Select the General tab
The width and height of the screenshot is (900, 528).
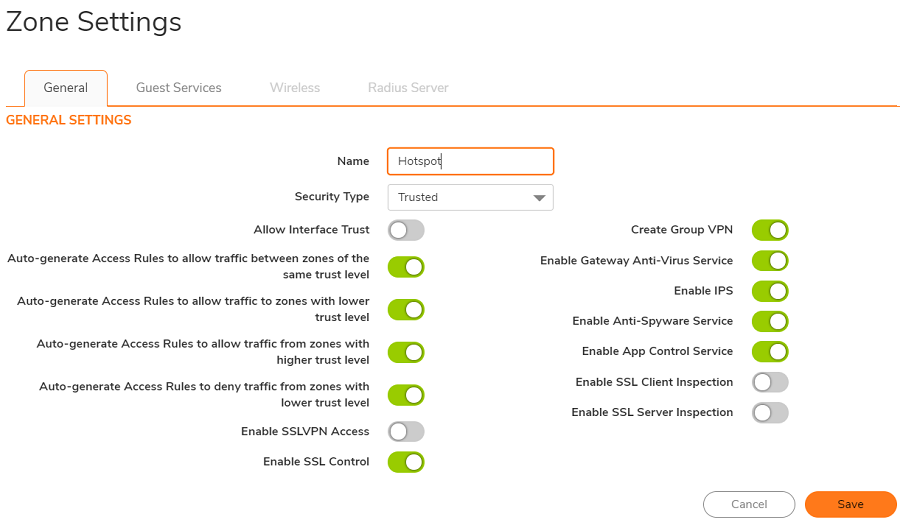click(66, 88)
